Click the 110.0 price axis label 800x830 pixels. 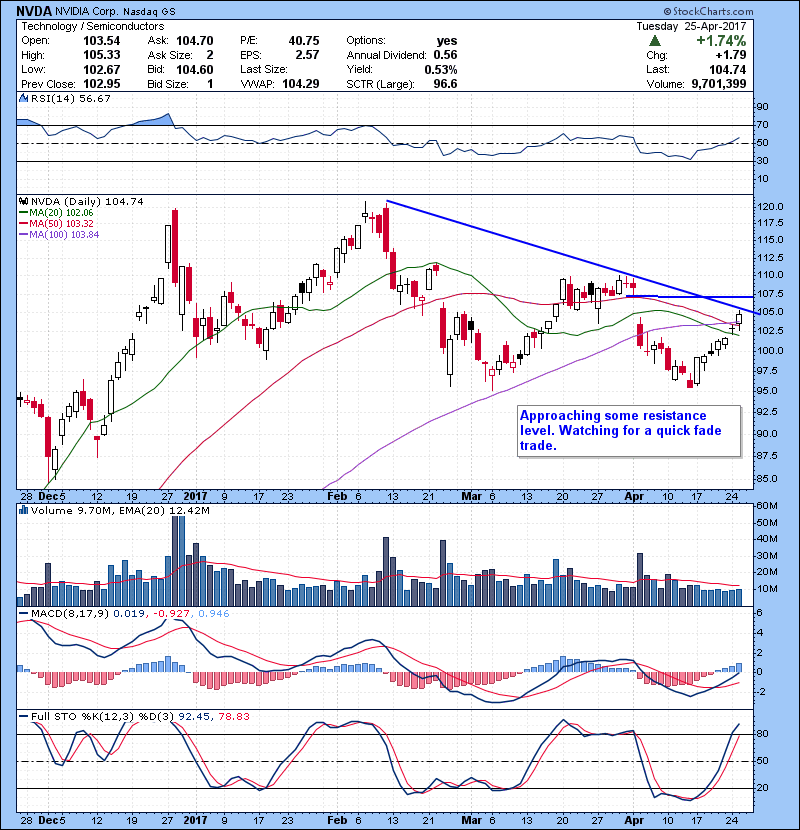770,275
